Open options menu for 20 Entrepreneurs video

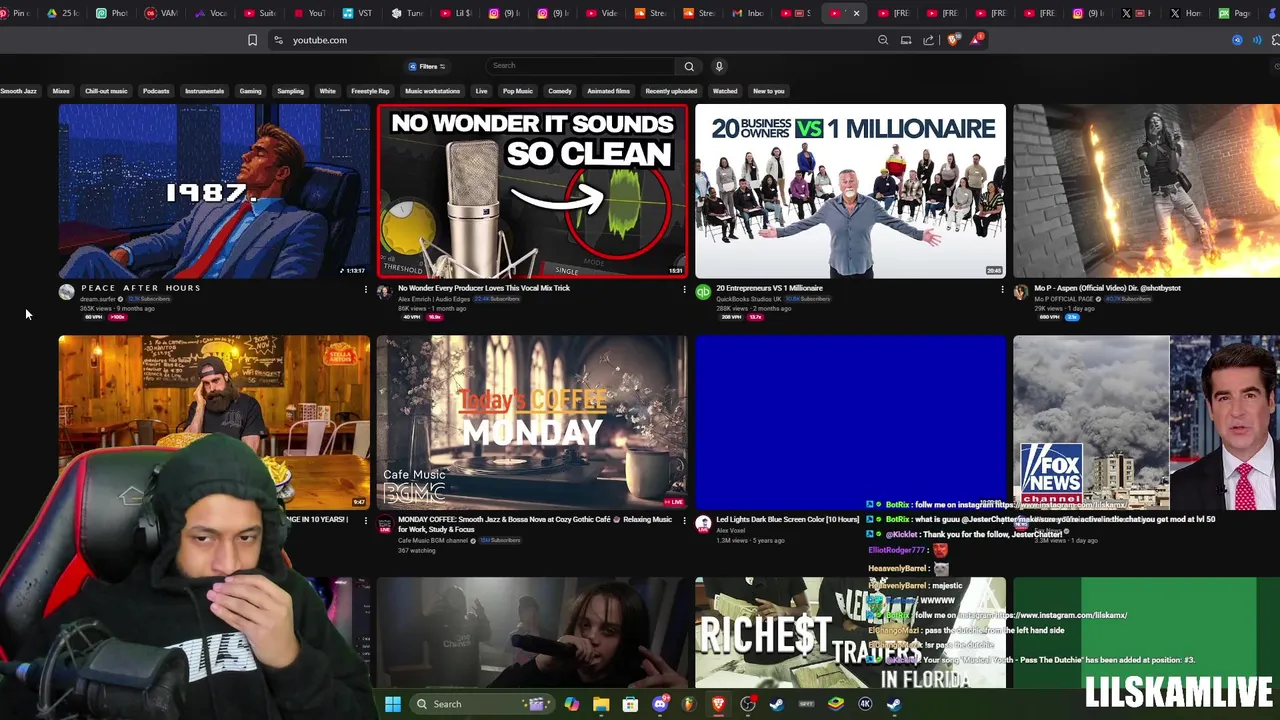tap(1002, 289)
